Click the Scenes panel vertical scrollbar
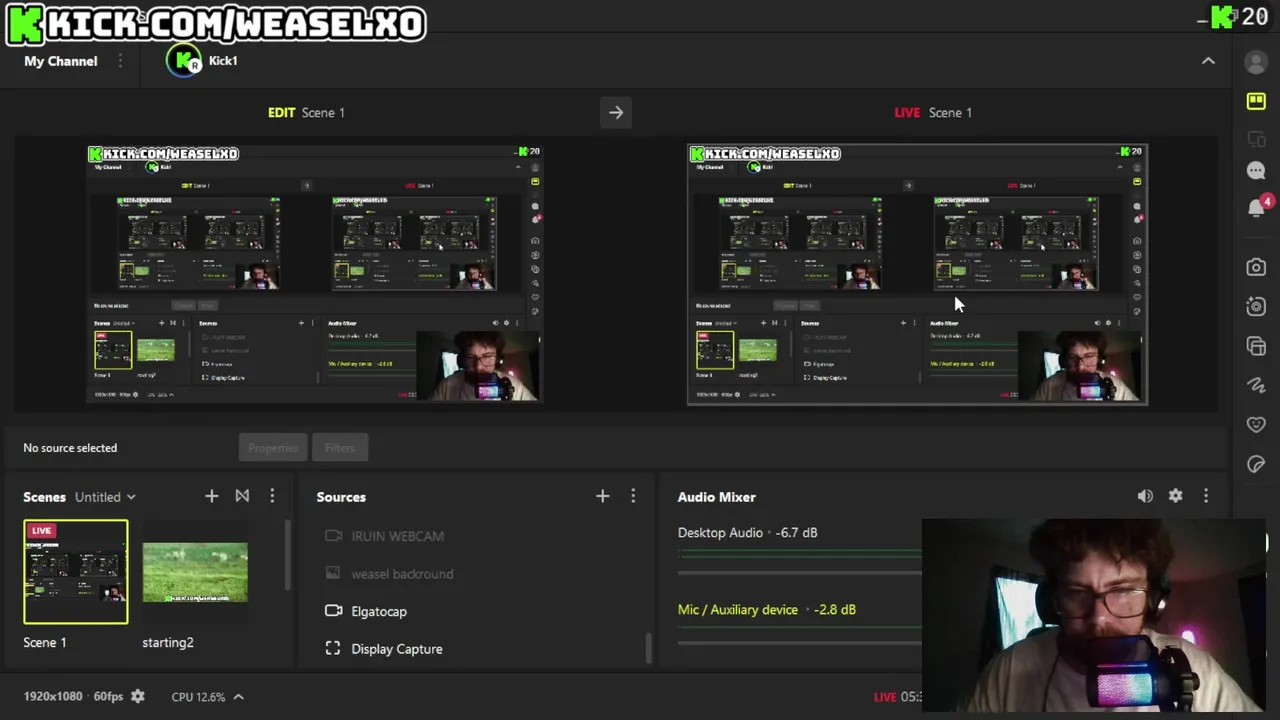Screen dimensions: 1280x720 tap(288, 555)
